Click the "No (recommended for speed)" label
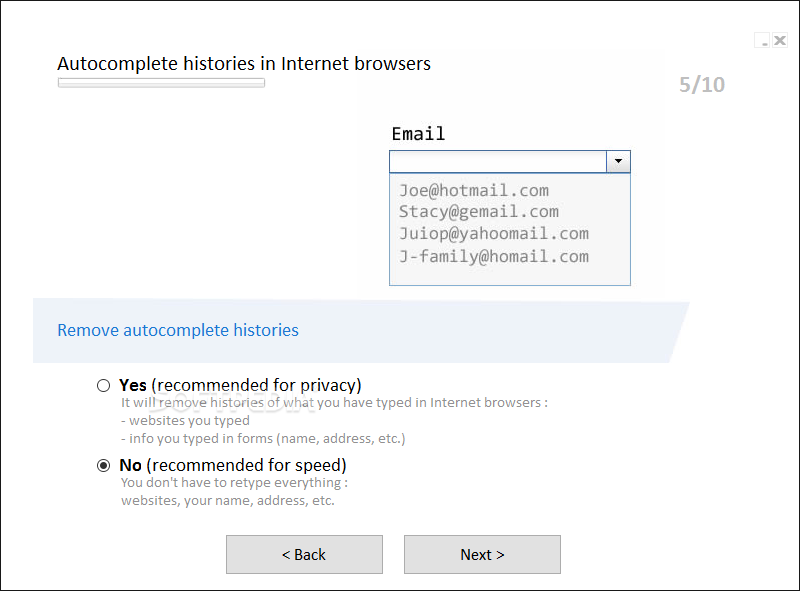 click(232, 465)
